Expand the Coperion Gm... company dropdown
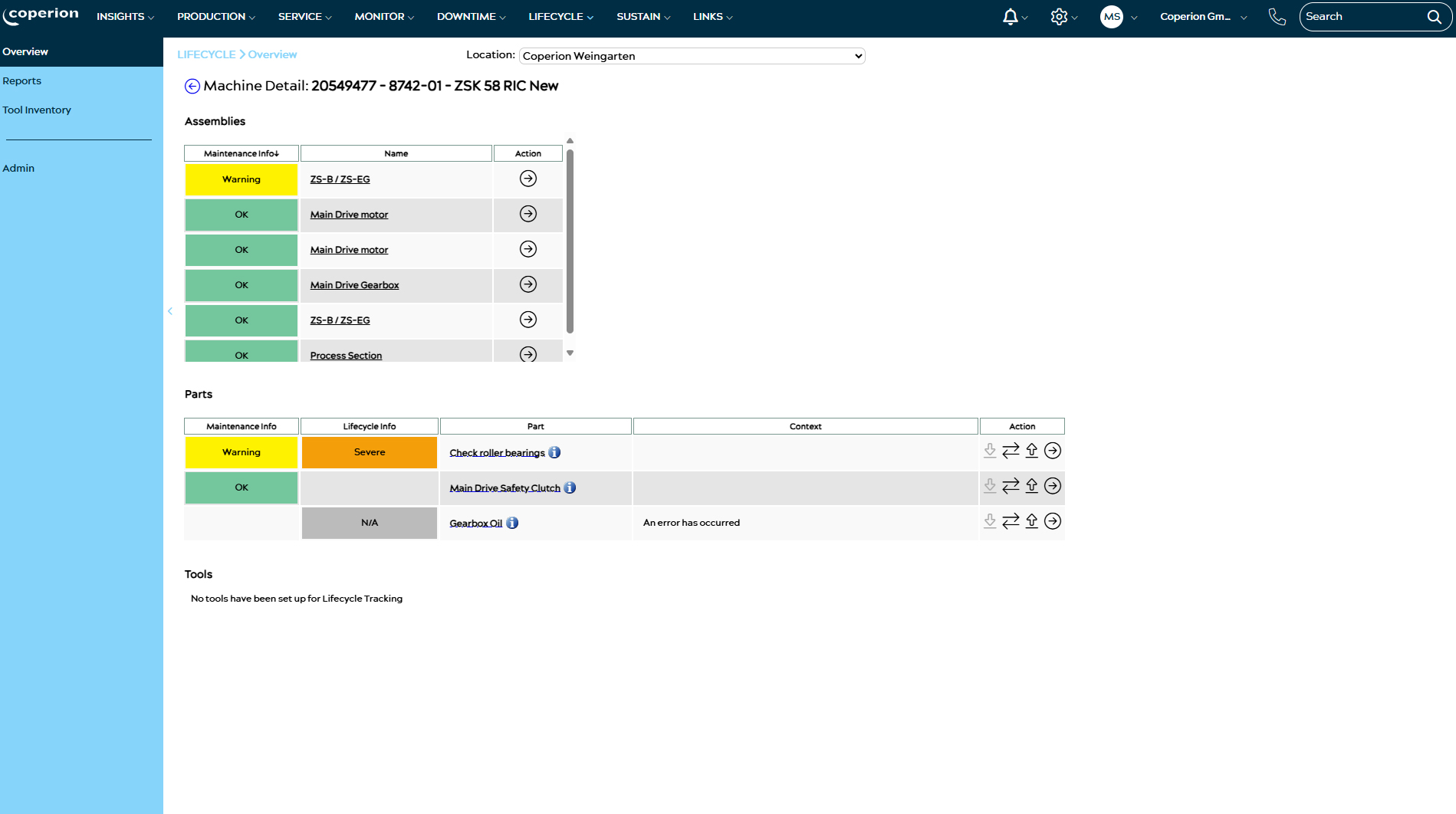The image size is (1456, 814). [1202, 17]
